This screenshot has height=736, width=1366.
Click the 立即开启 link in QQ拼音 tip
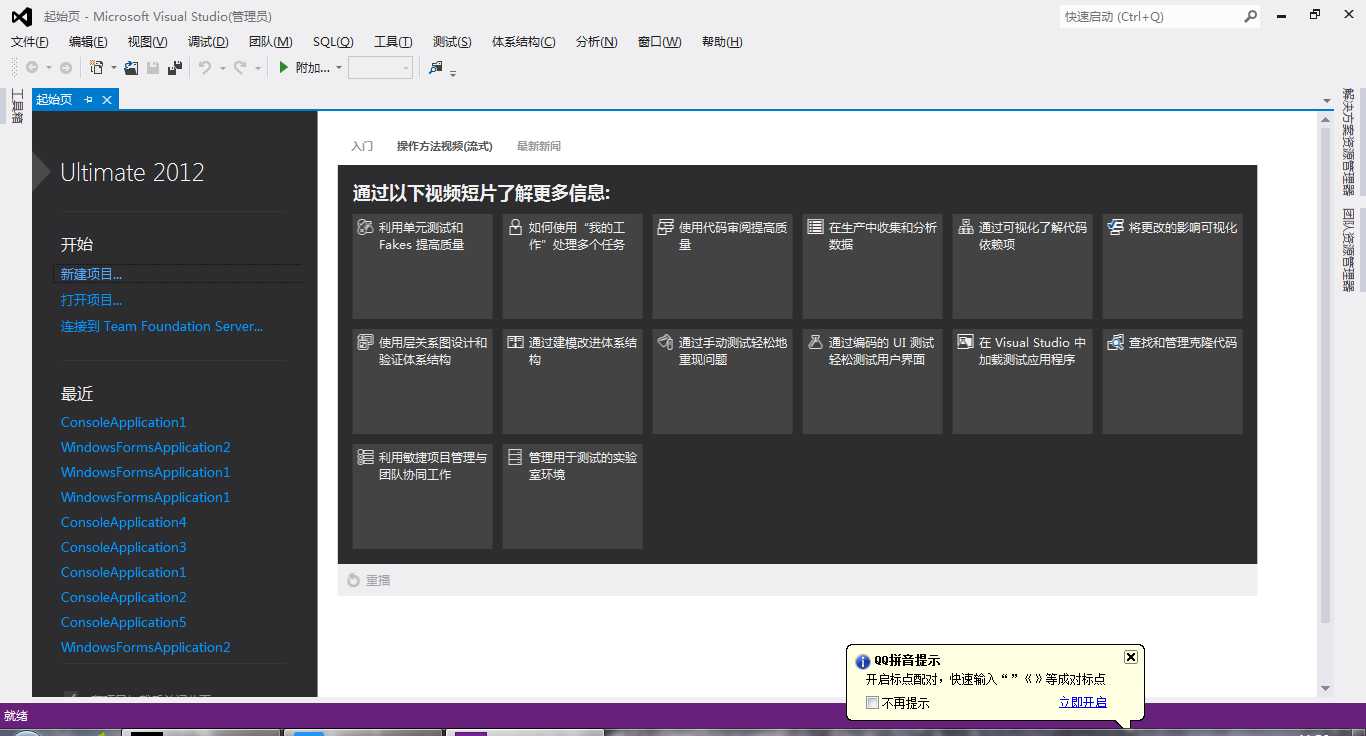coord(1083,702)
